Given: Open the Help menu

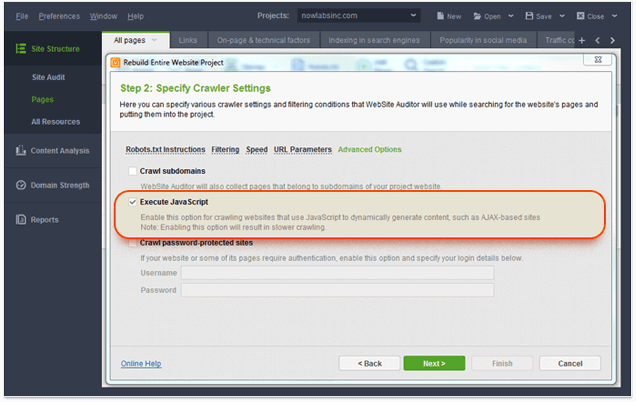Looking at the screenshot, I should point(135,16).
